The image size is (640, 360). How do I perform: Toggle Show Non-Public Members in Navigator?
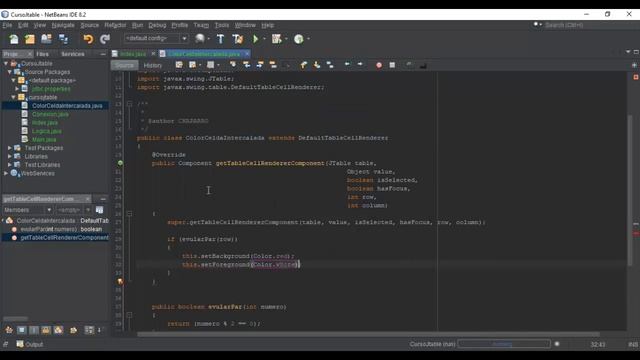pyautogui.click(x=46, y=330)
